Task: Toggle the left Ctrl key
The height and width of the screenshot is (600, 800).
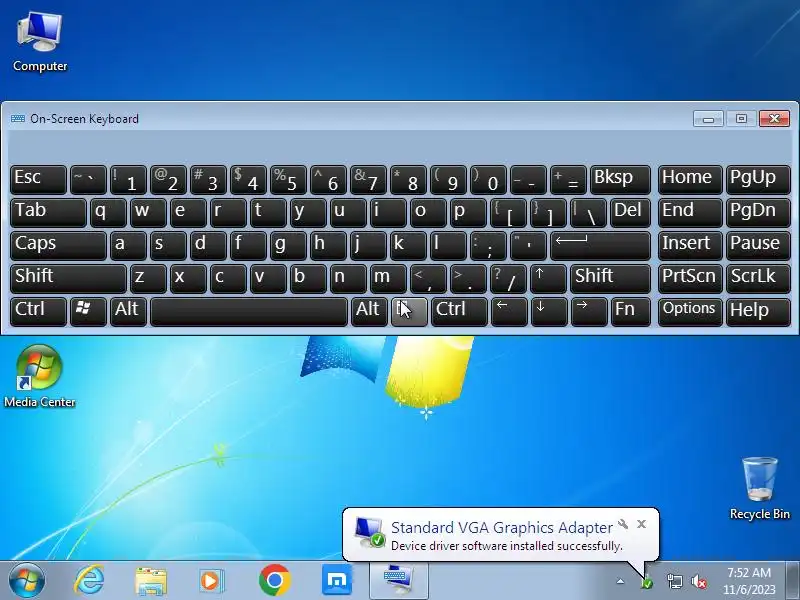Action: click(x=38, y=312)
